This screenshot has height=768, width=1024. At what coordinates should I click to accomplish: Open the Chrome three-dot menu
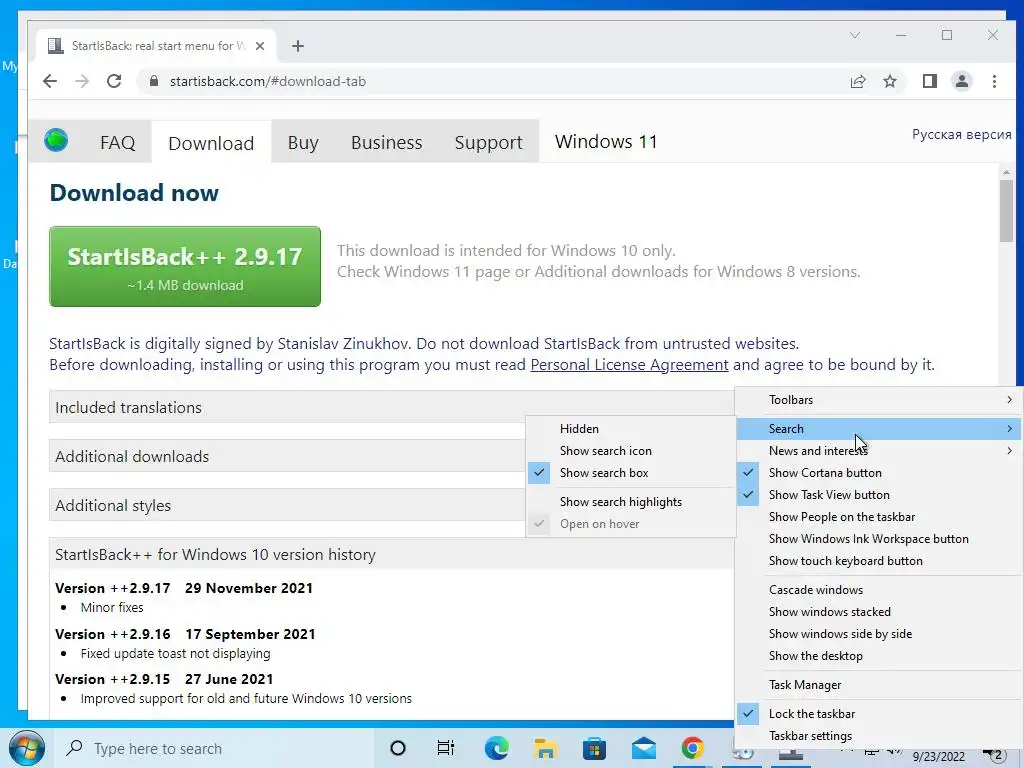[994, 81]
